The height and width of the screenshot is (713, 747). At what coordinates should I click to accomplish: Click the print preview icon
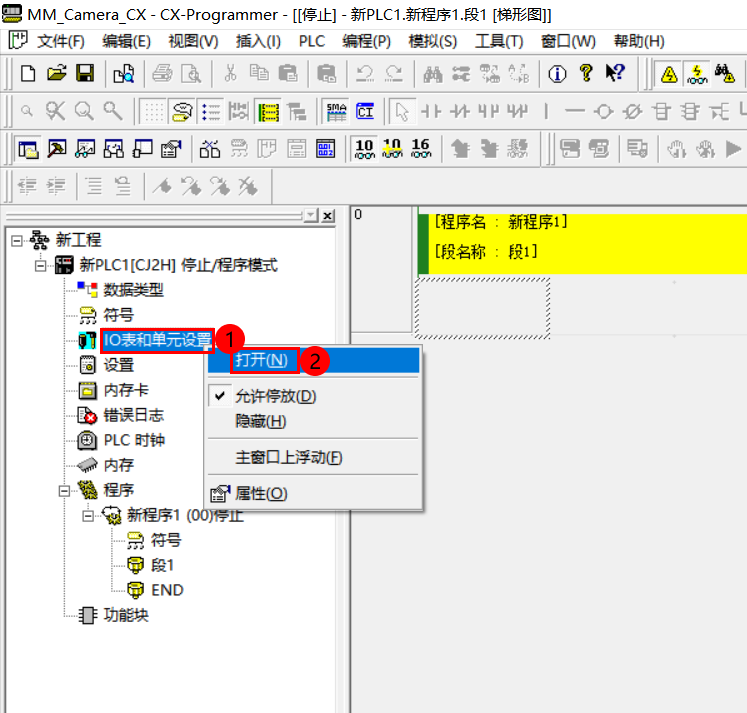(x=192, y=73)
